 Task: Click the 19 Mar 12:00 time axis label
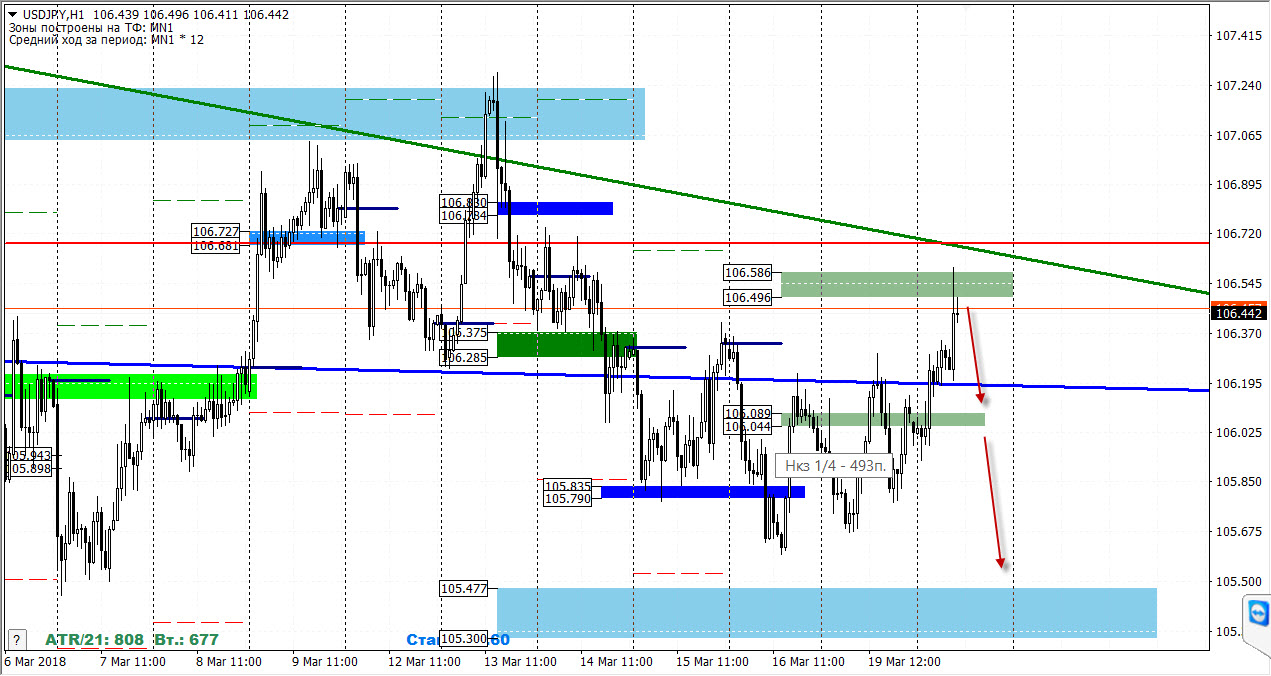tap(902, 662)
